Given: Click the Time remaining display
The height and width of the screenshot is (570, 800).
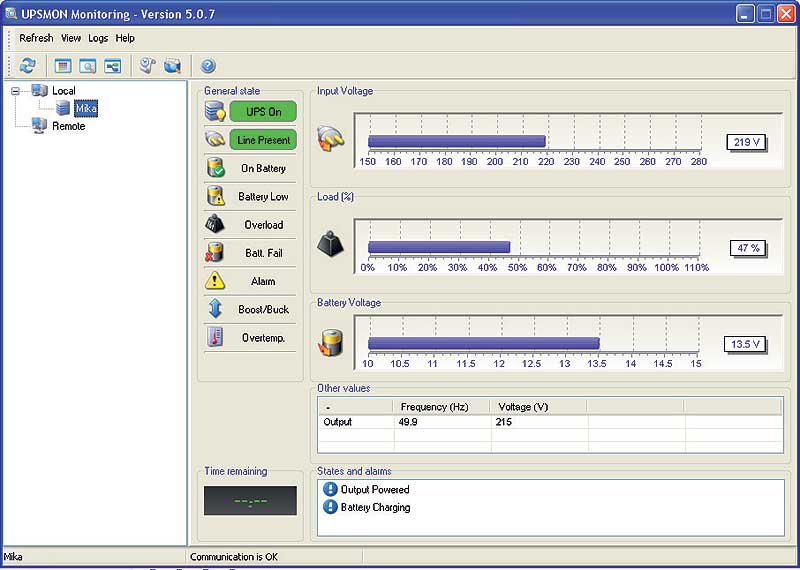Looking at the screenshot, I should click(x=250, y=501).
